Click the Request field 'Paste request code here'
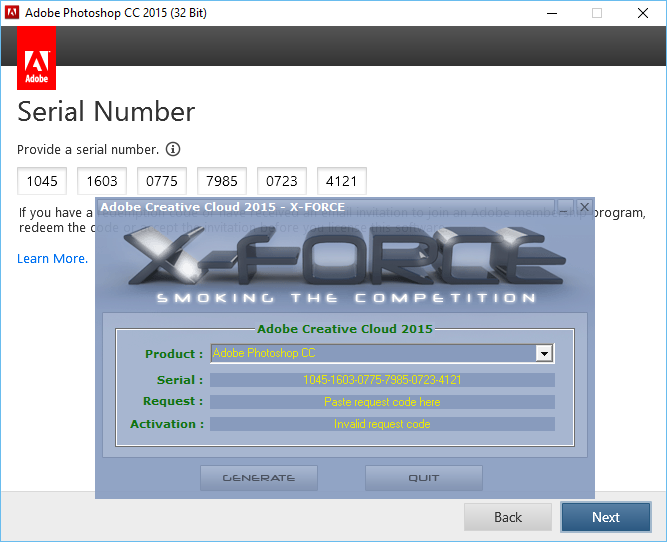The height and width of the screenshot is (542, 667). (x=382, y=402)
